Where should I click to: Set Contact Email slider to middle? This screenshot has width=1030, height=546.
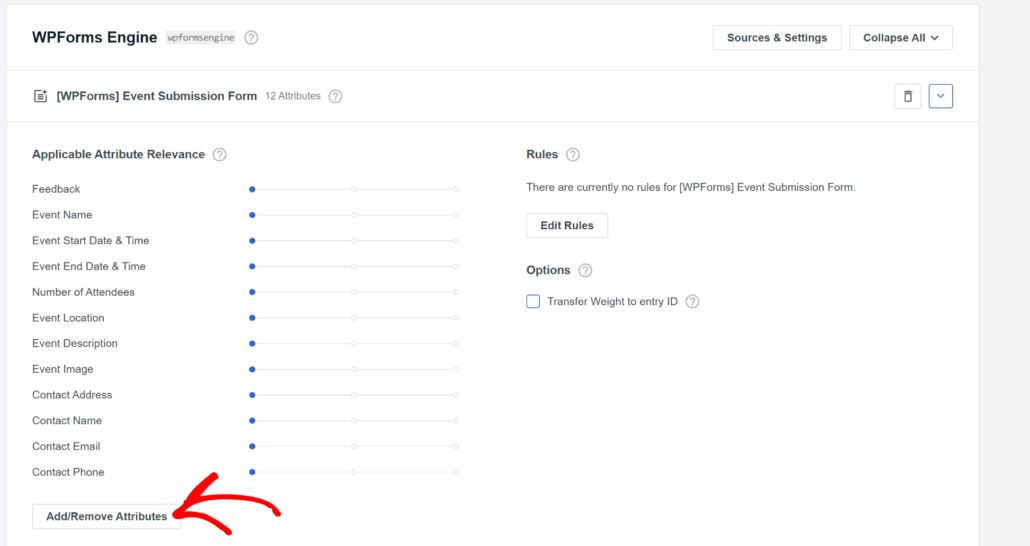[354, 446]
